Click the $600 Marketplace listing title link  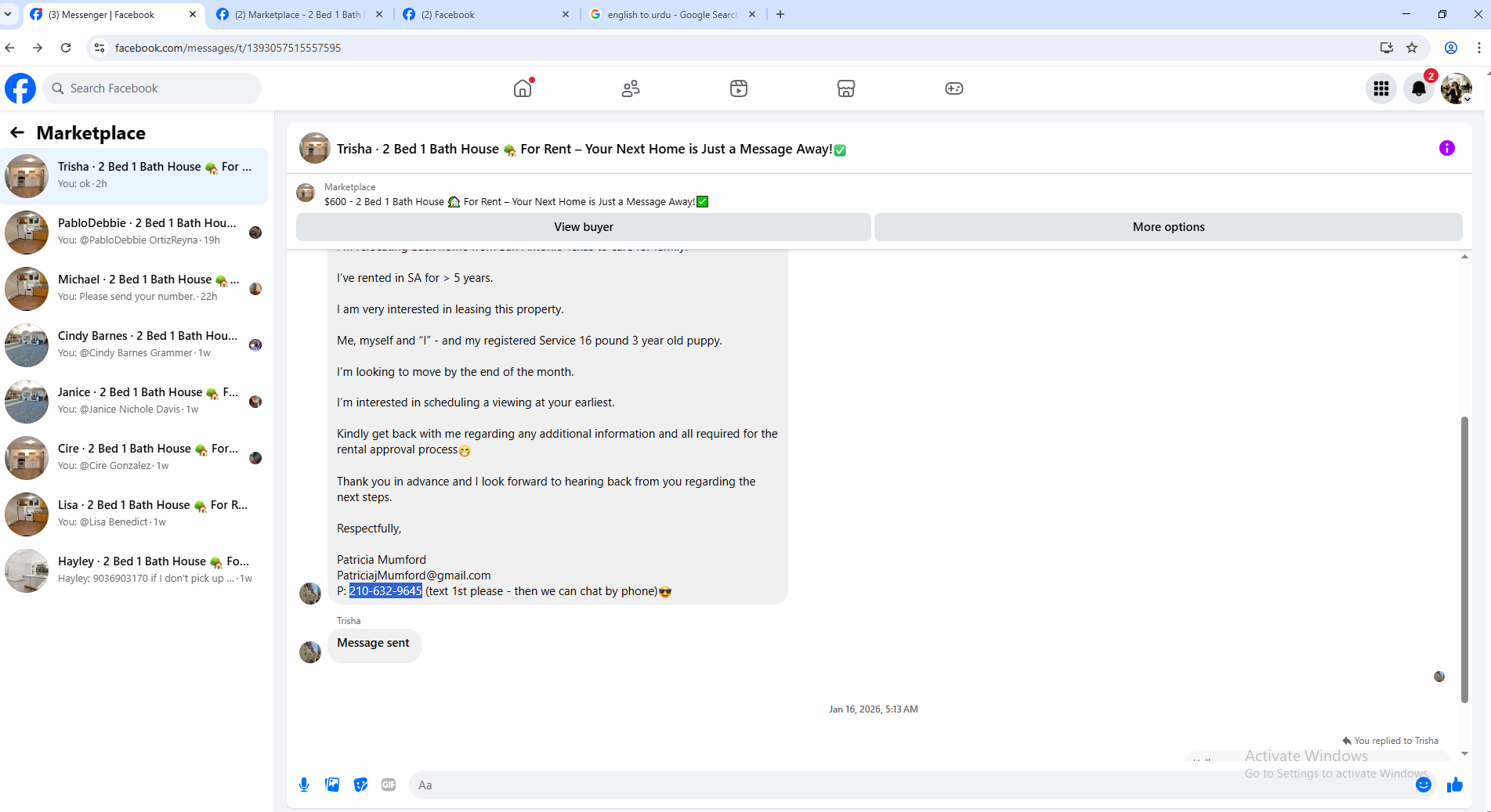tap(516, 202)
